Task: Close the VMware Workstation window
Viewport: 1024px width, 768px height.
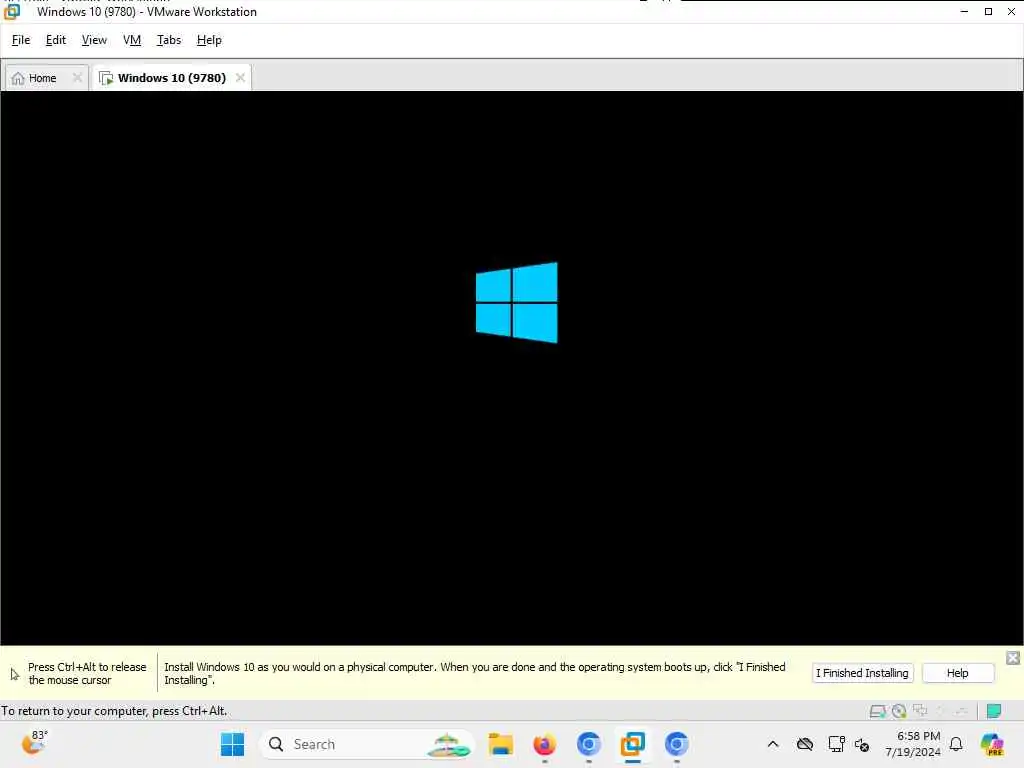Action: pos(1012,11)
